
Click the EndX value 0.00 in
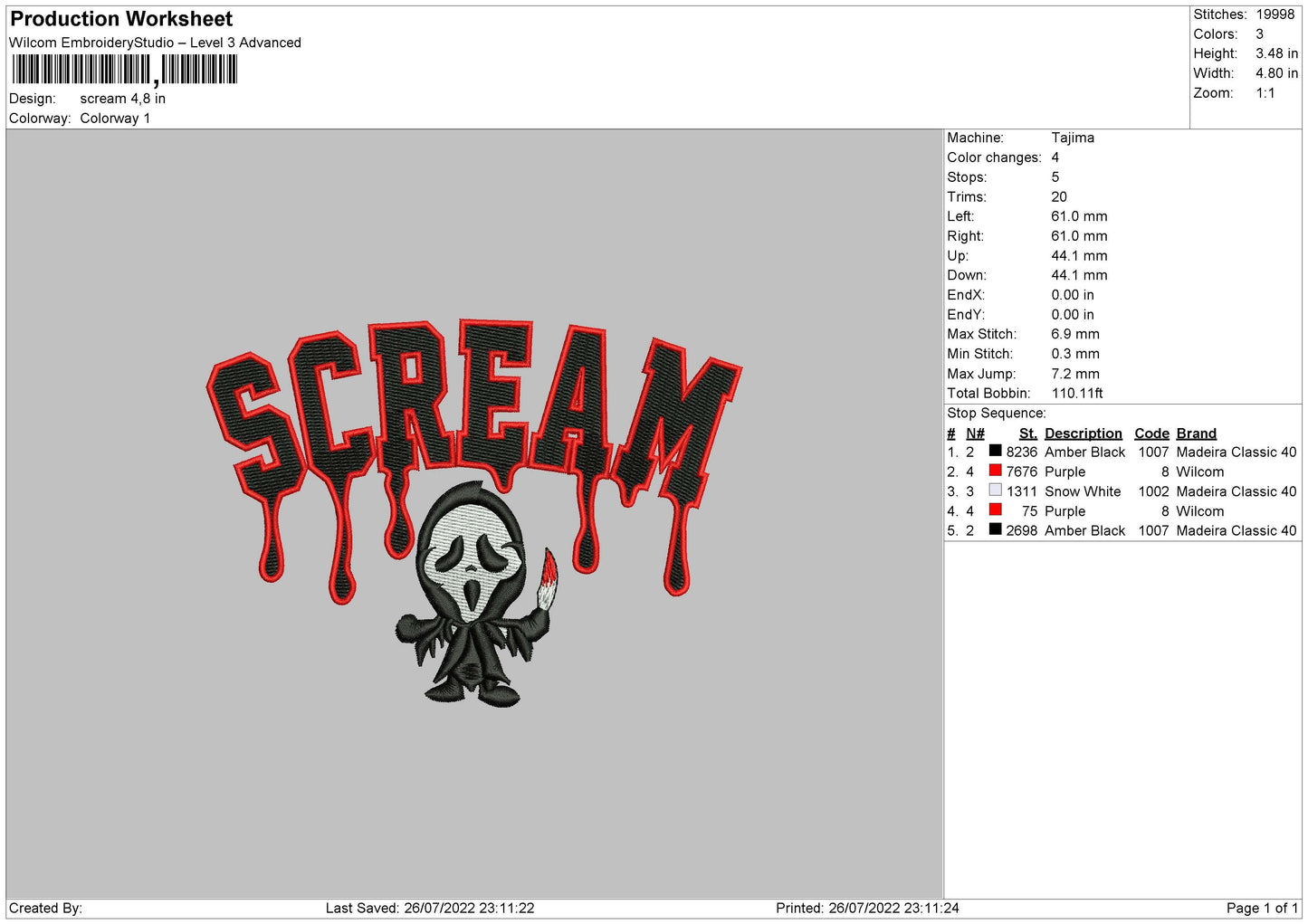[1073, 295]
